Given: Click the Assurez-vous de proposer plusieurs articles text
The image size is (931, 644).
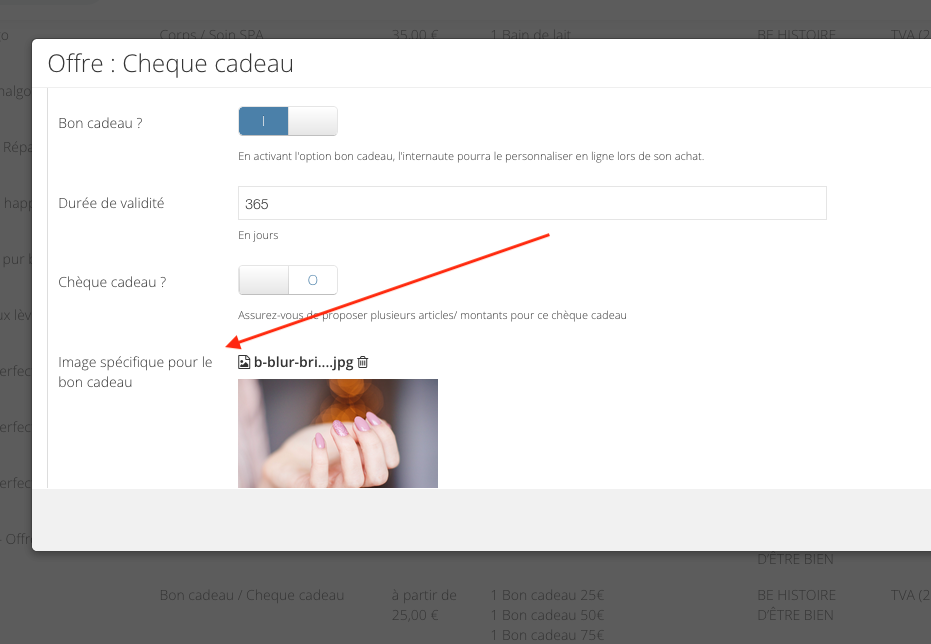Looking at the screenshot, I should coord(432,315).
